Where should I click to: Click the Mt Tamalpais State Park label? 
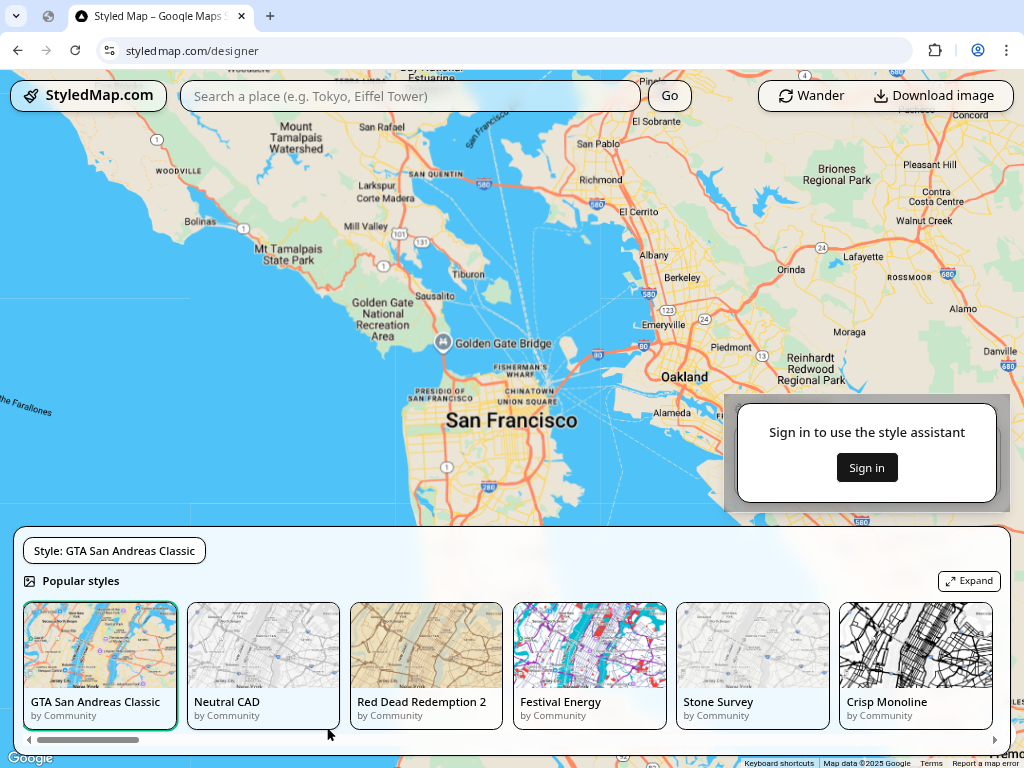tap(288, 255)
